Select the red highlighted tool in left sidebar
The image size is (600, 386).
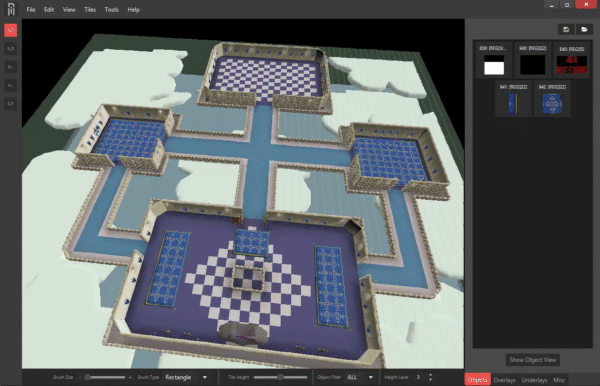(x=11, y=30)
